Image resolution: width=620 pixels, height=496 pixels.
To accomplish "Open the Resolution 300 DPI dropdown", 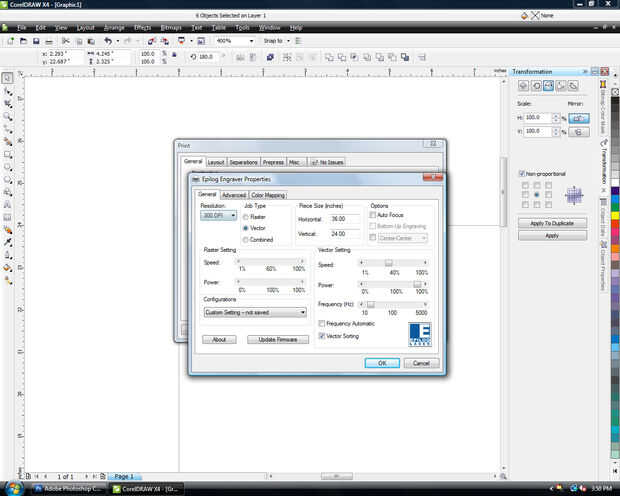I will coord(218,216).
